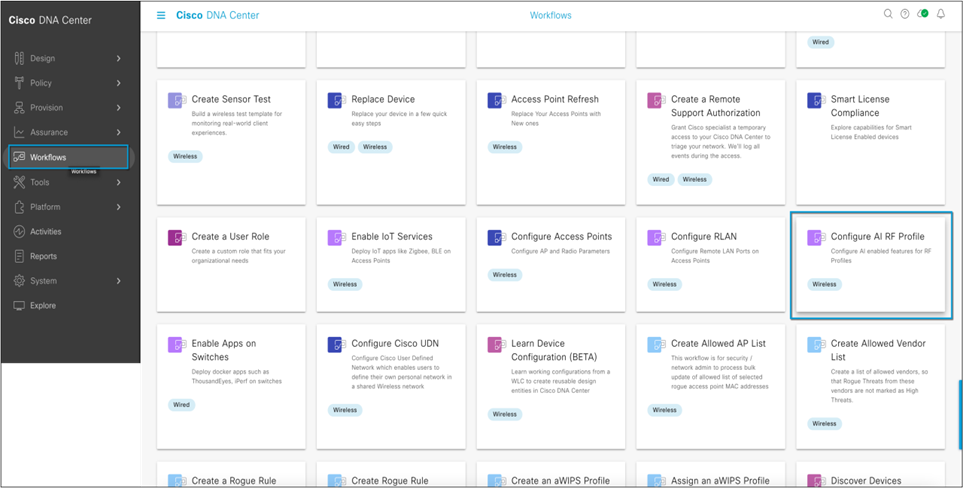The width and height of the screenshot is (963, 488).
Task: Click the Create Allowed AP List card icon
Action: (657, 345)
